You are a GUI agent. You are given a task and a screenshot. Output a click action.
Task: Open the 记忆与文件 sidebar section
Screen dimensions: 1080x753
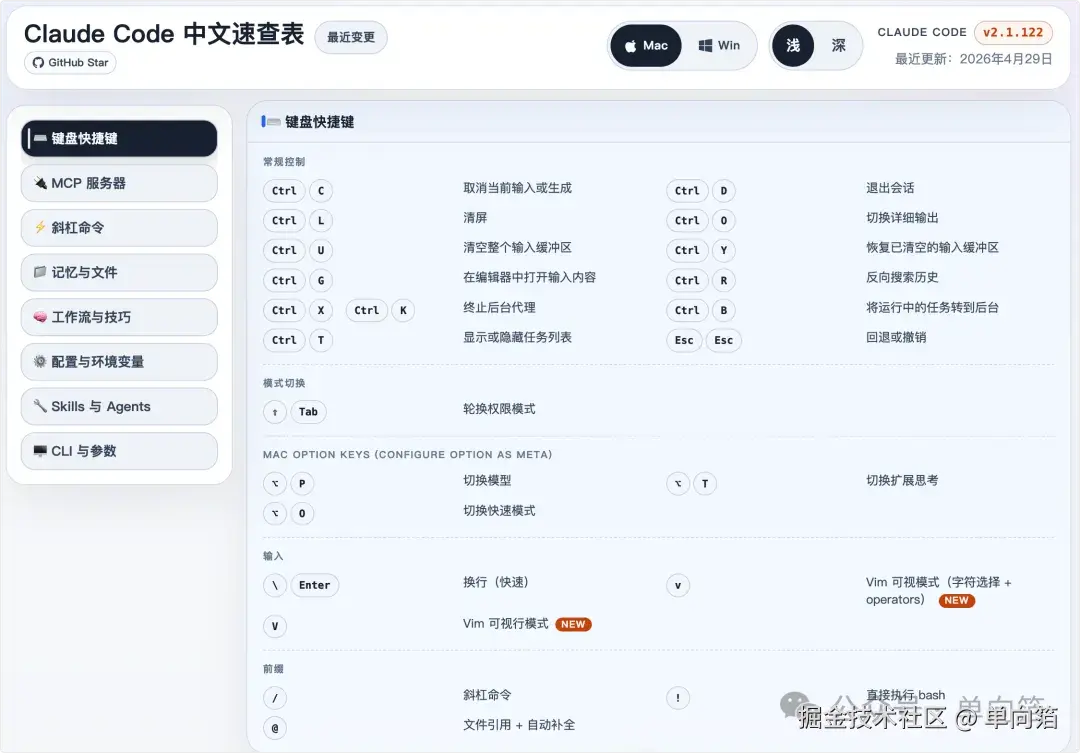tap(119, 273)
